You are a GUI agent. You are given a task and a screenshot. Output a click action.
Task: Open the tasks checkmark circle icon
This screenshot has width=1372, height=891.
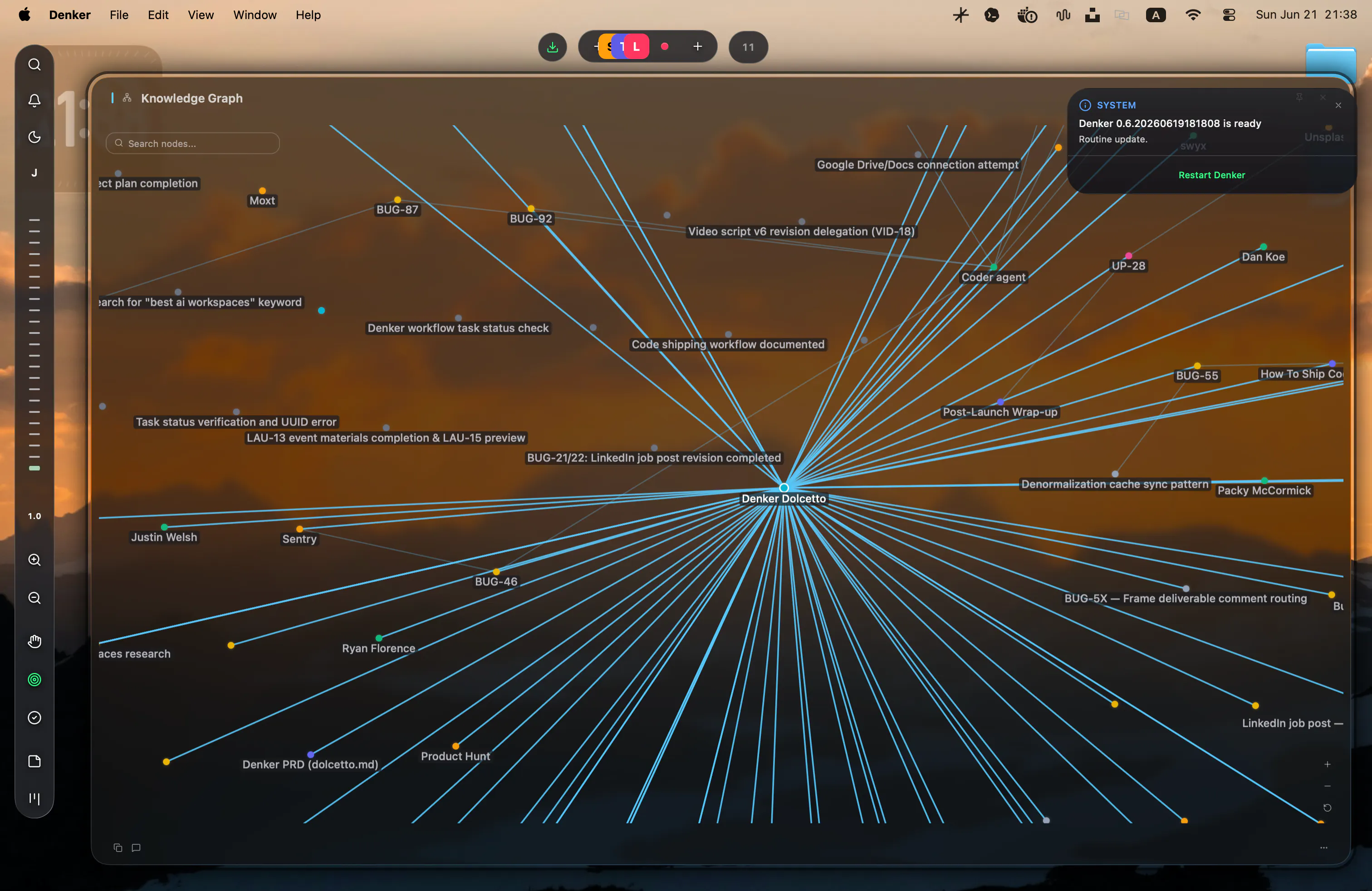pos(34,718)
